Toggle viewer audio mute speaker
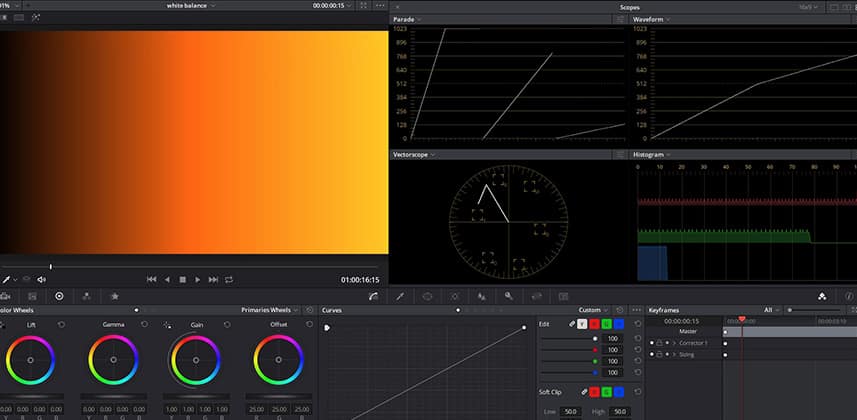Viewport: 857px width, 420px height. coord(42,279)
